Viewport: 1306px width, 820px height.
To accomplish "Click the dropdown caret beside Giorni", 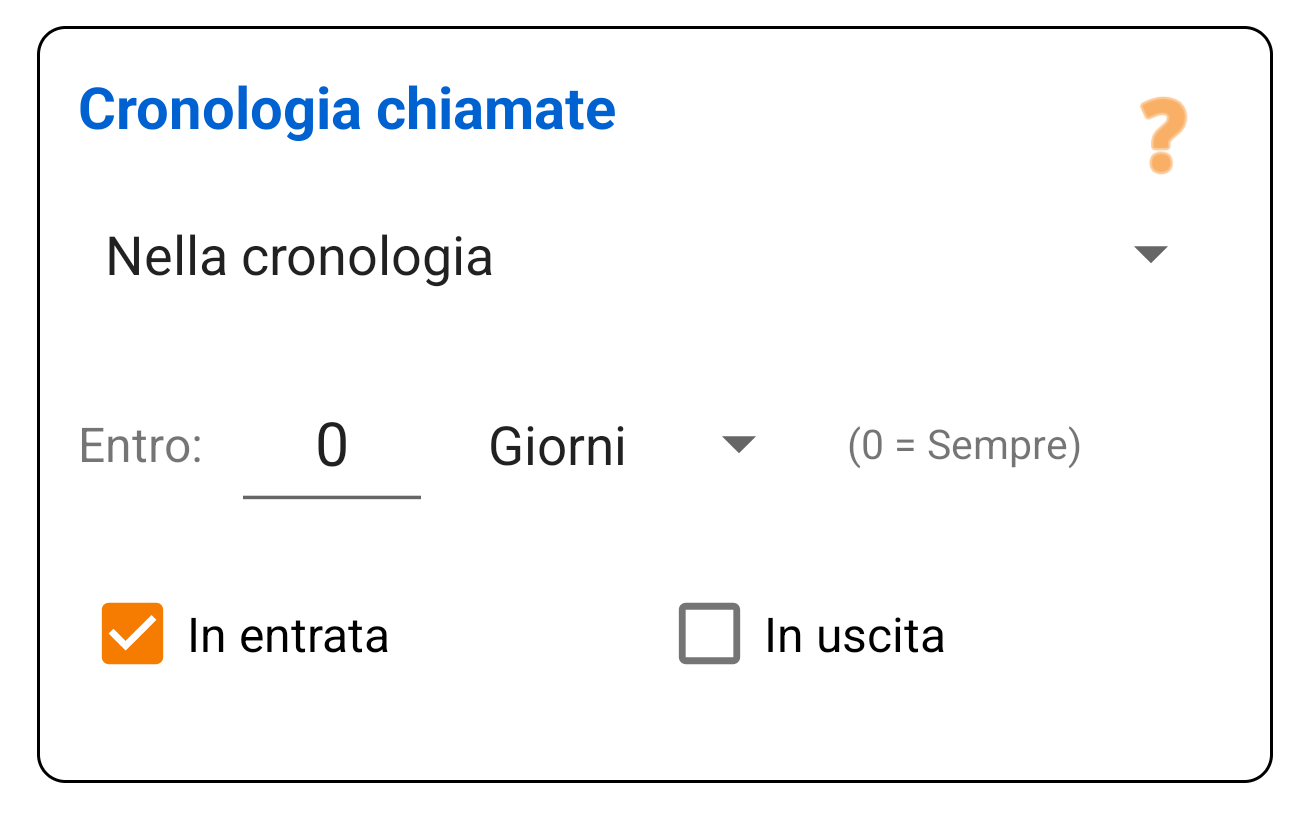I will point(739,444).
